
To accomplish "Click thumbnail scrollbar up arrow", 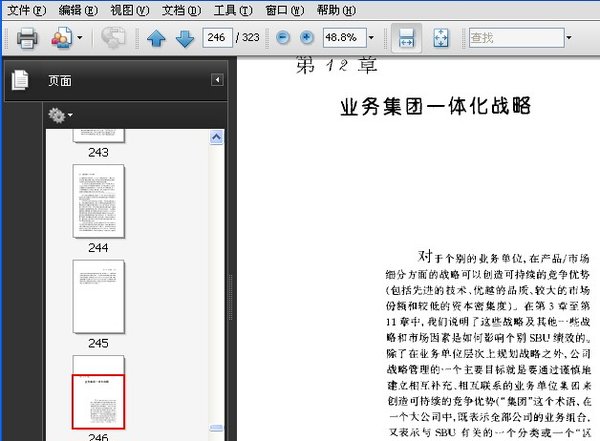I will 217,137.
